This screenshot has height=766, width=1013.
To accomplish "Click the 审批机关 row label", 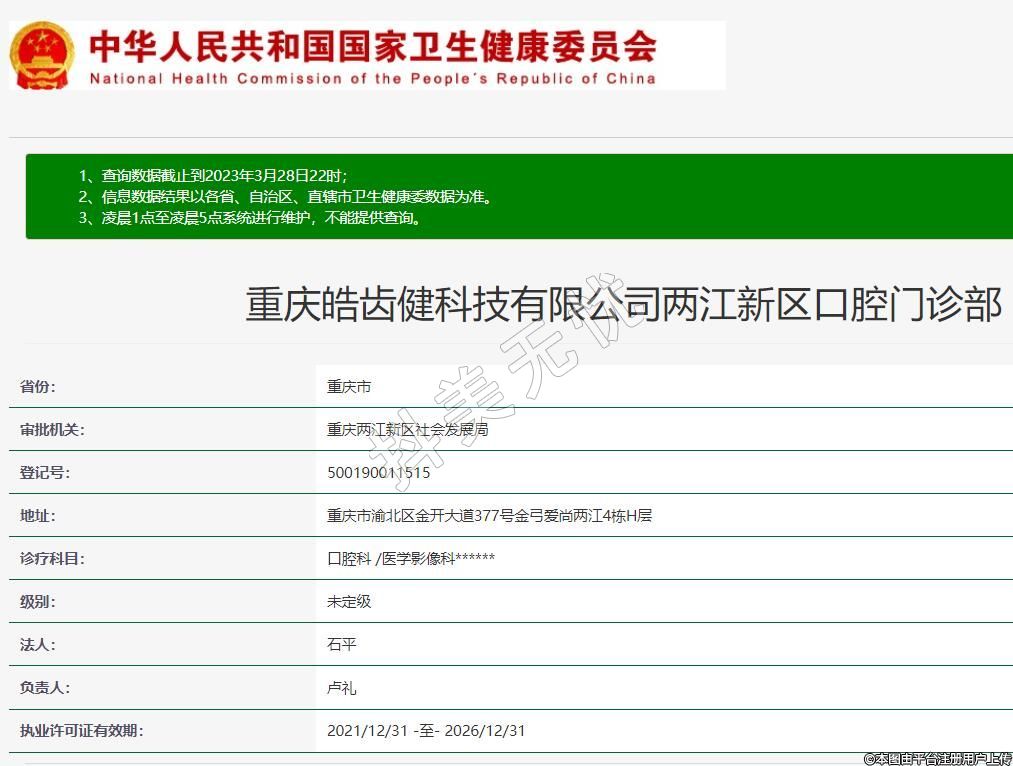I will click(x=52, y=430).
